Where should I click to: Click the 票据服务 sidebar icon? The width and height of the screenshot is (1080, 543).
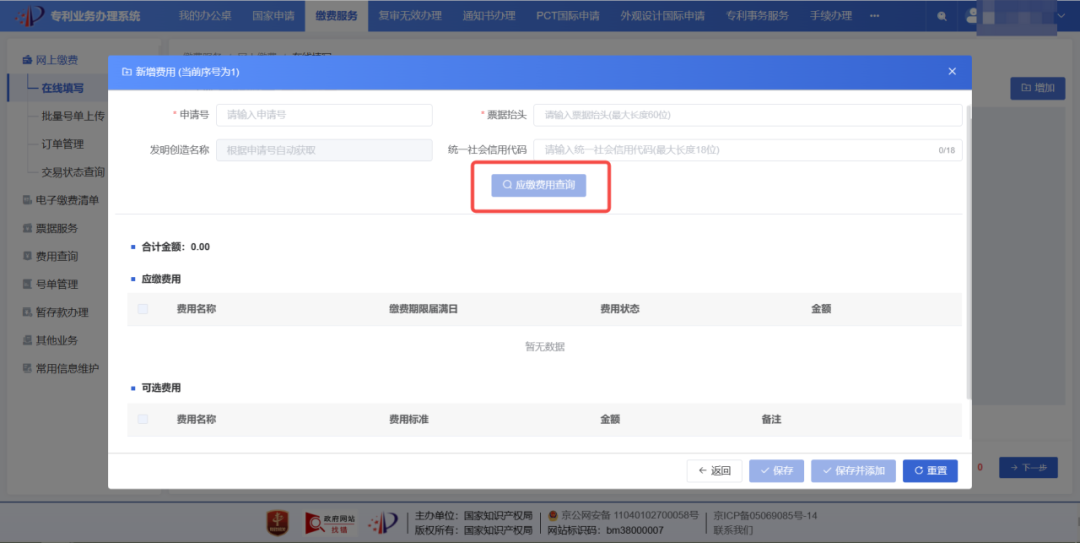(27, 228)
